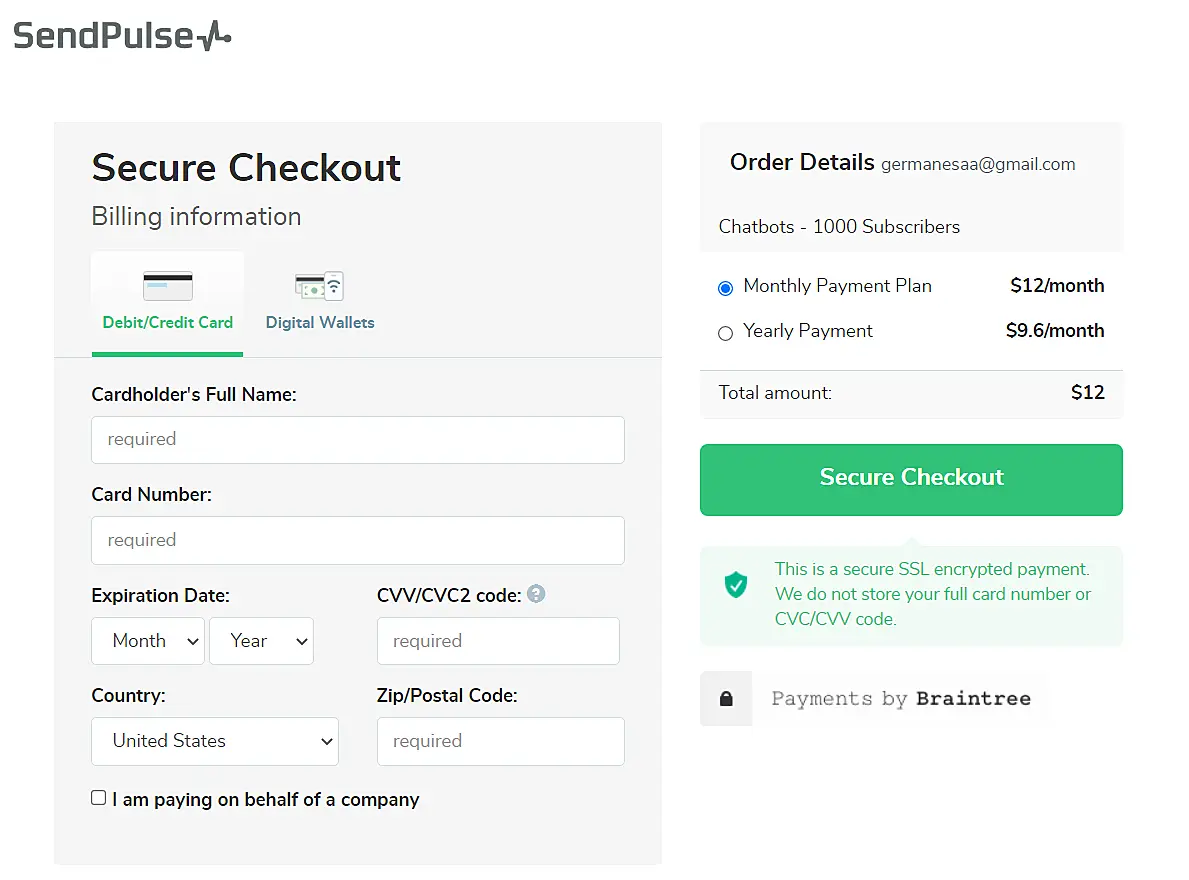
Task: Focus the Cardholder's Full Name field
Action: 358,440
